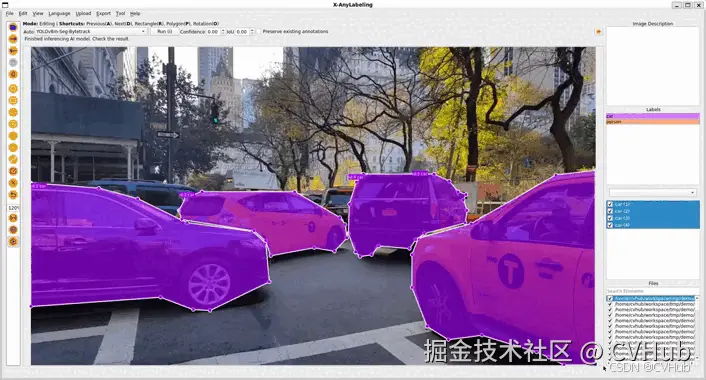Viewport: 706px width, 380px height.
Task: Go to next image via right-arrow toolbar icon
Action: click(x=13, y=39)
